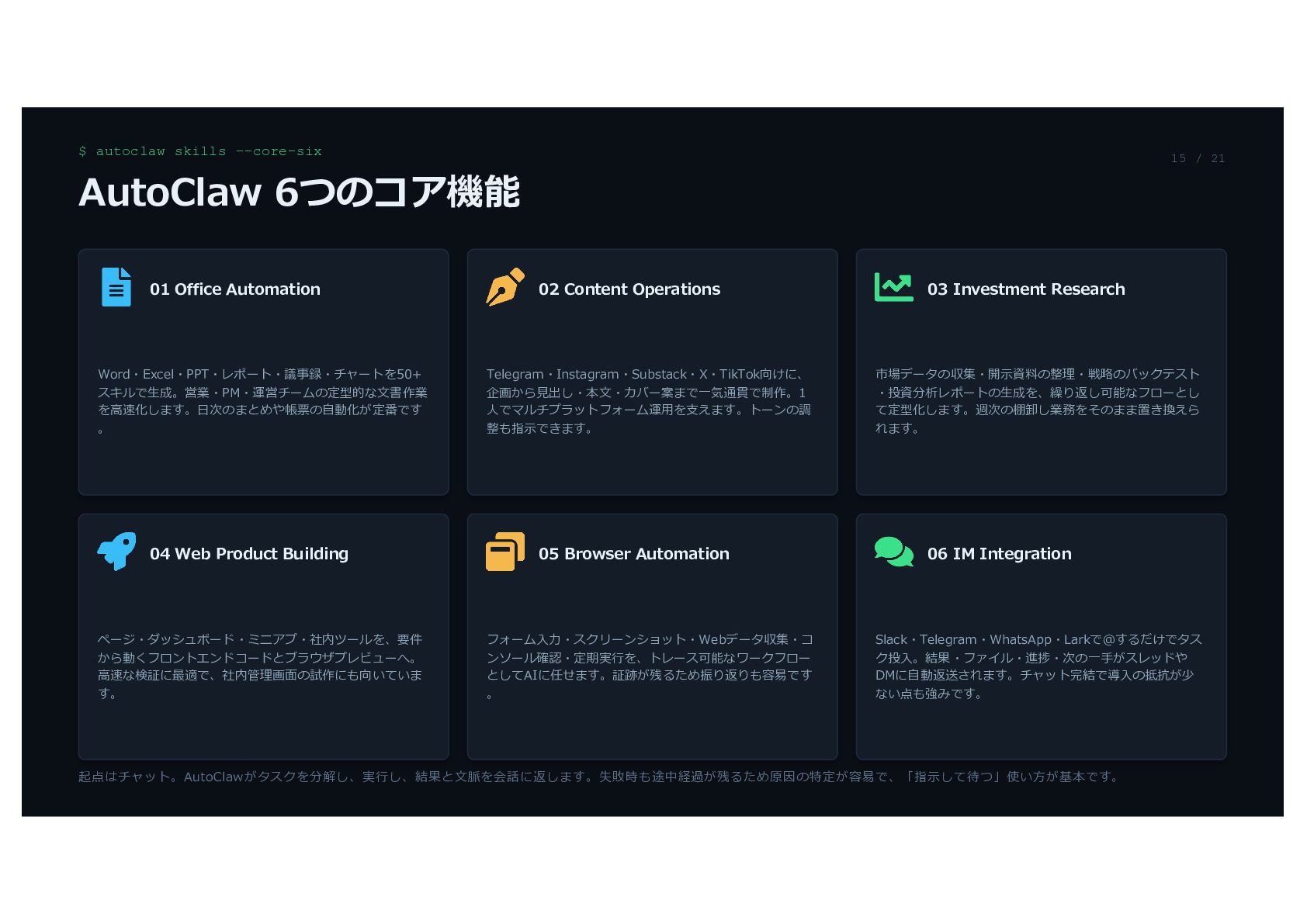Click the description starting "市場データの収集"

point(1038,401)
